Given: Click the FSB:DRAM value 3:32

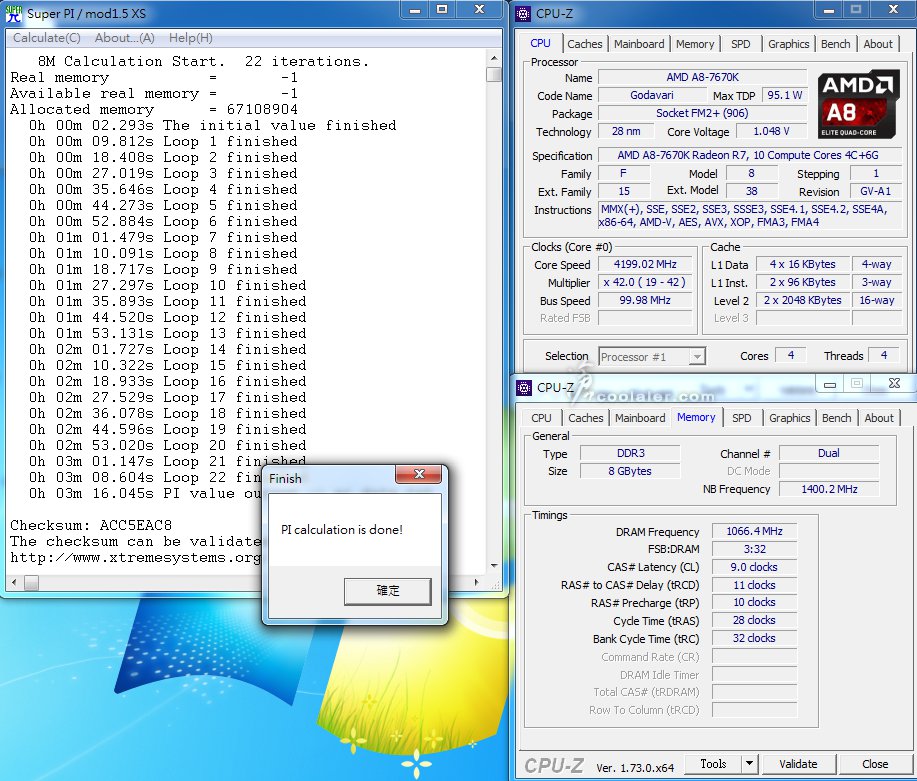Looking at the screenshot, I should (x=754, y=549).
